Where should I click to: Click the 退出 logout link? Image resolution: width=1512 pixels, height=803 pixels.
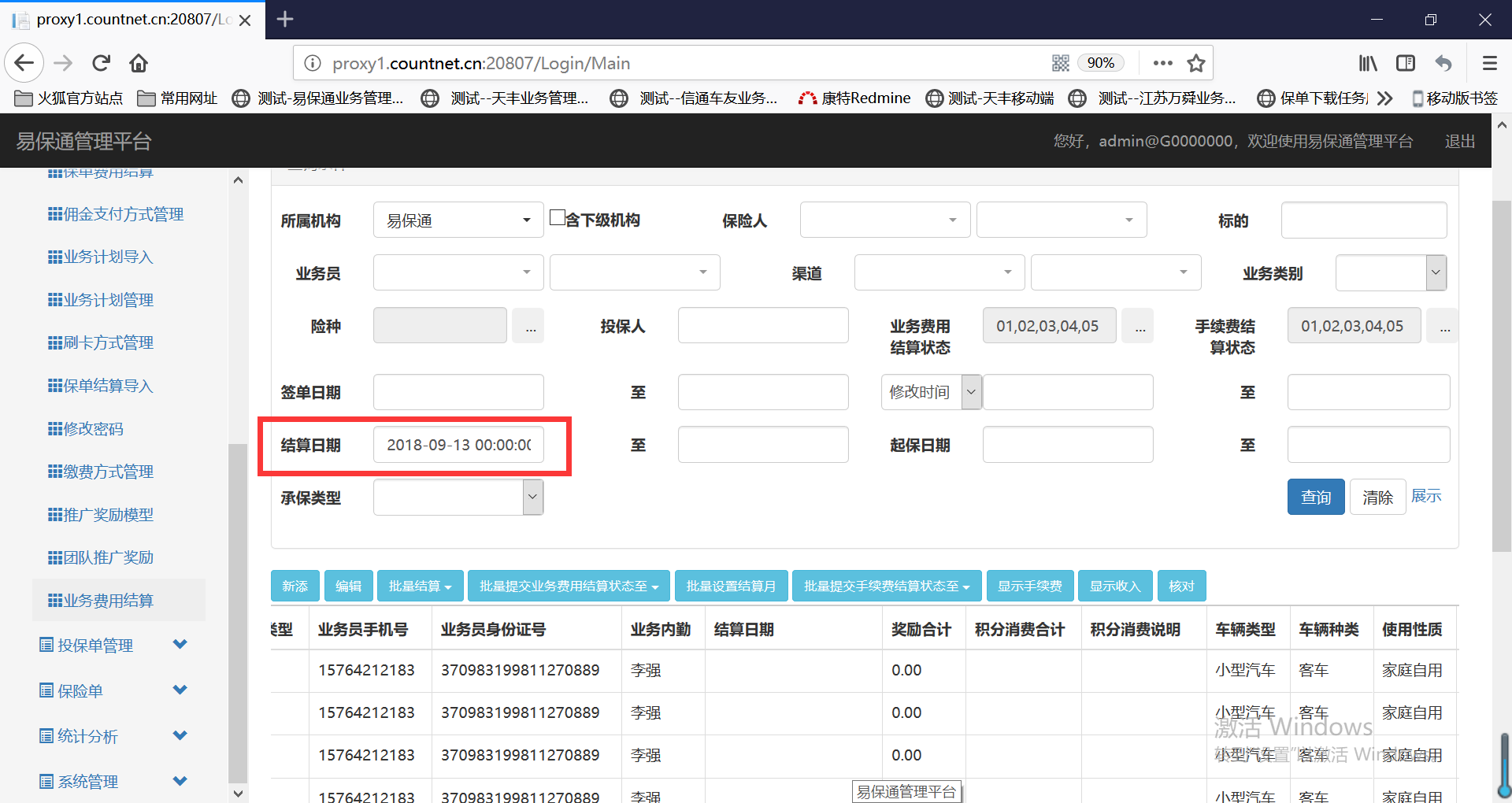[x=1459, y=142]
